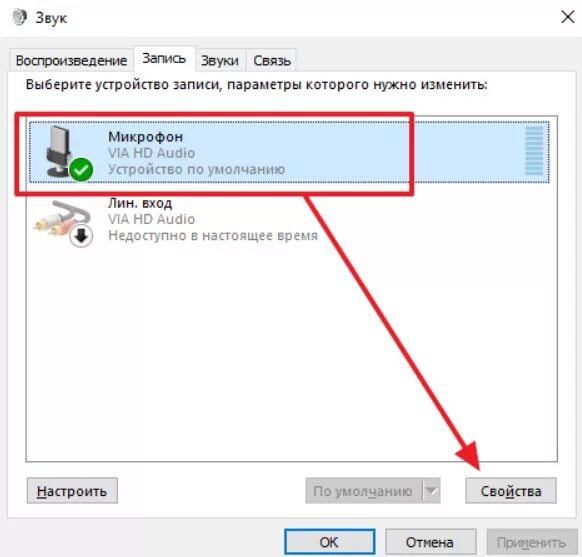Viewport: 582px width, 557px height.
Task: Open the Звуки tab
Action: 220,60
